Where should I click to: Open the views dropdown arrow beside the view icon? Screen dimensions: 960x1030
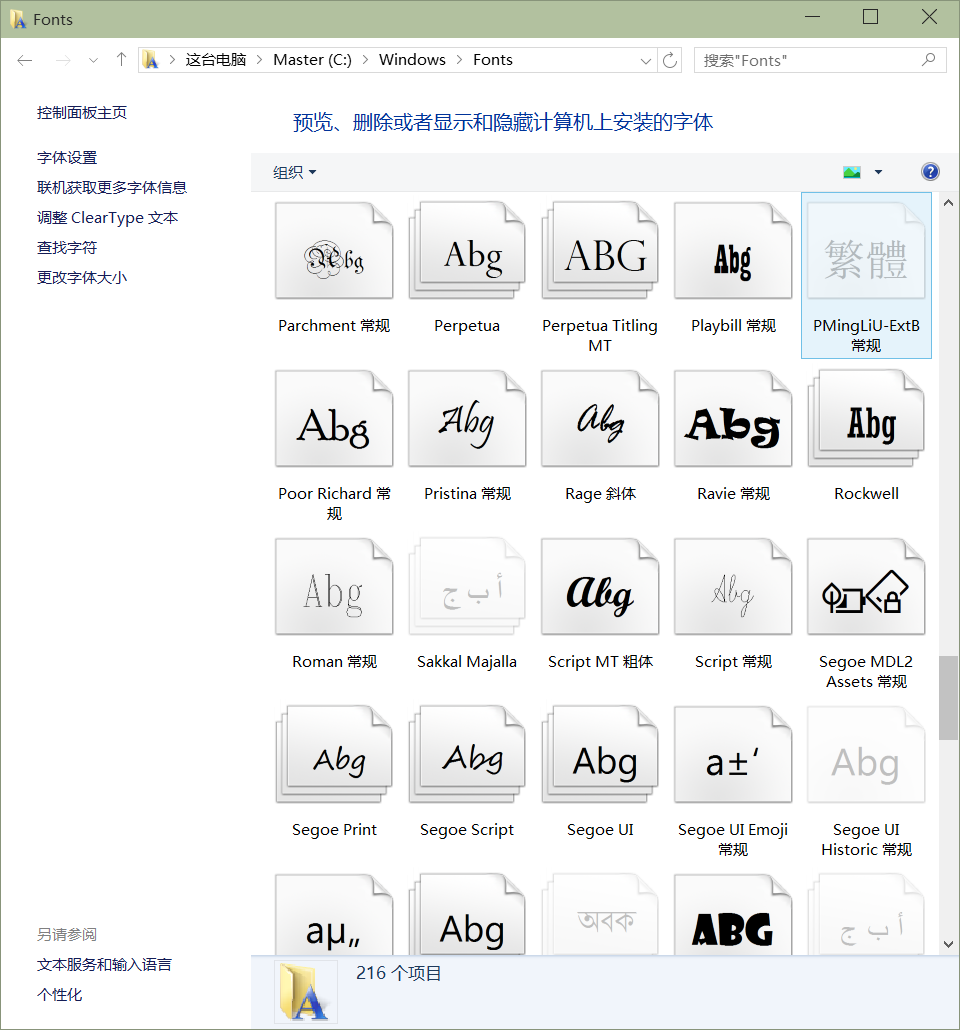(x=877, y=171)
